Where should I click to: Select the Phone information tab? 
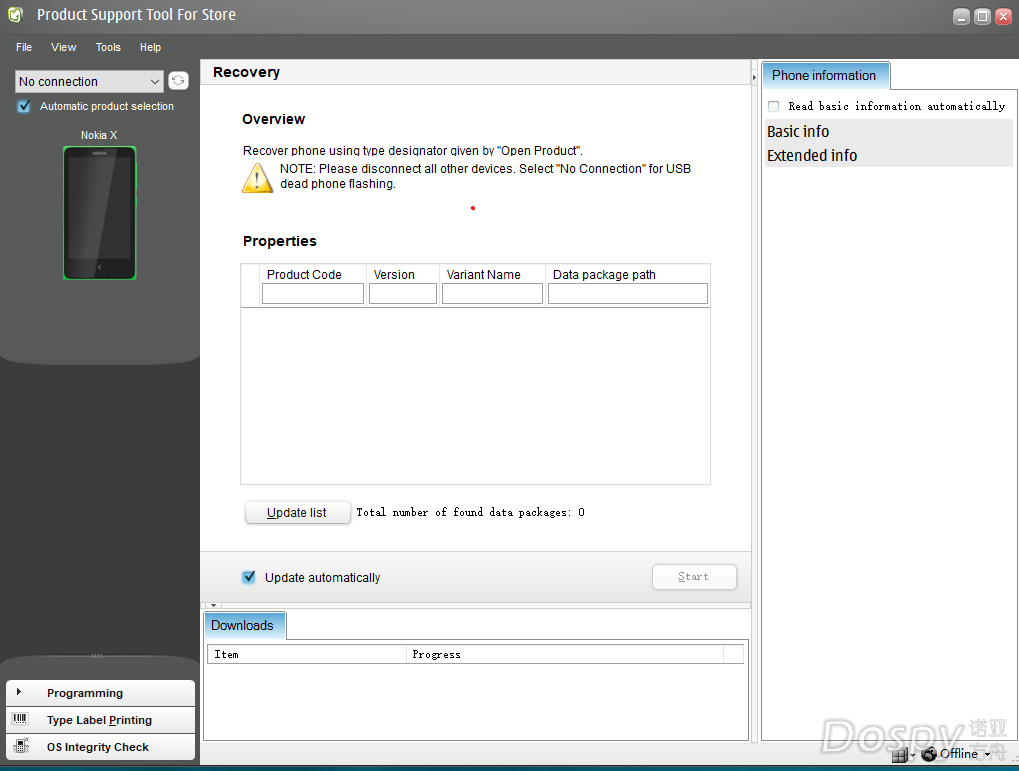tap(825, 75)
